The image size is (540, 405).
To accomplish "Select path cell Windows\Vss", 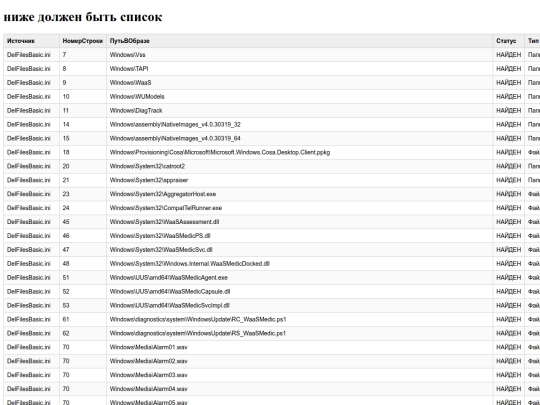I will pos(300,55).
